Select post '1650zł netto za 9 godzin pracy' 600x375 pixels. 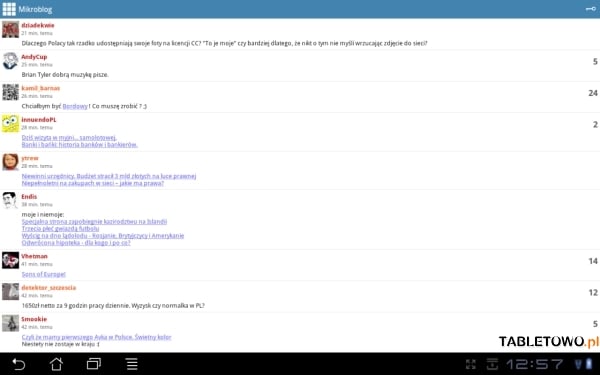click(x=113, y=305)
